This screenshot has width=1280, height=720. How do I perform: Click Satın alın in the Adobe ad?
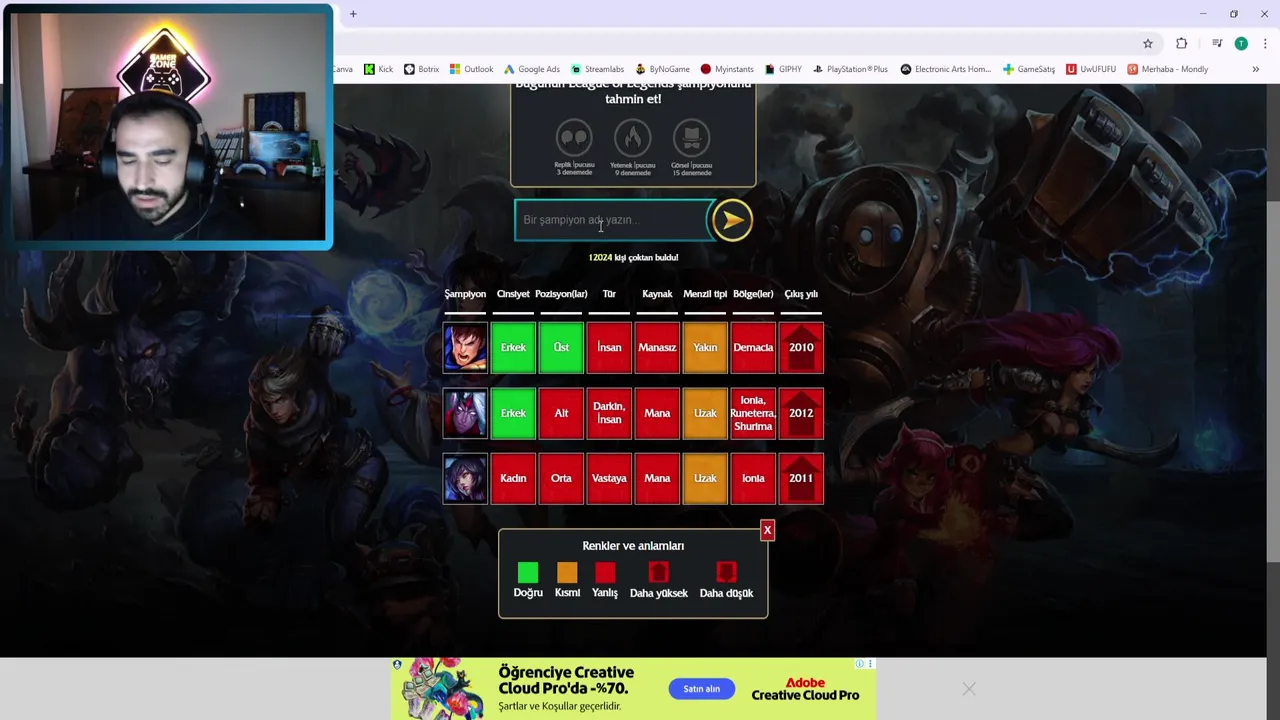coord(701,689)
